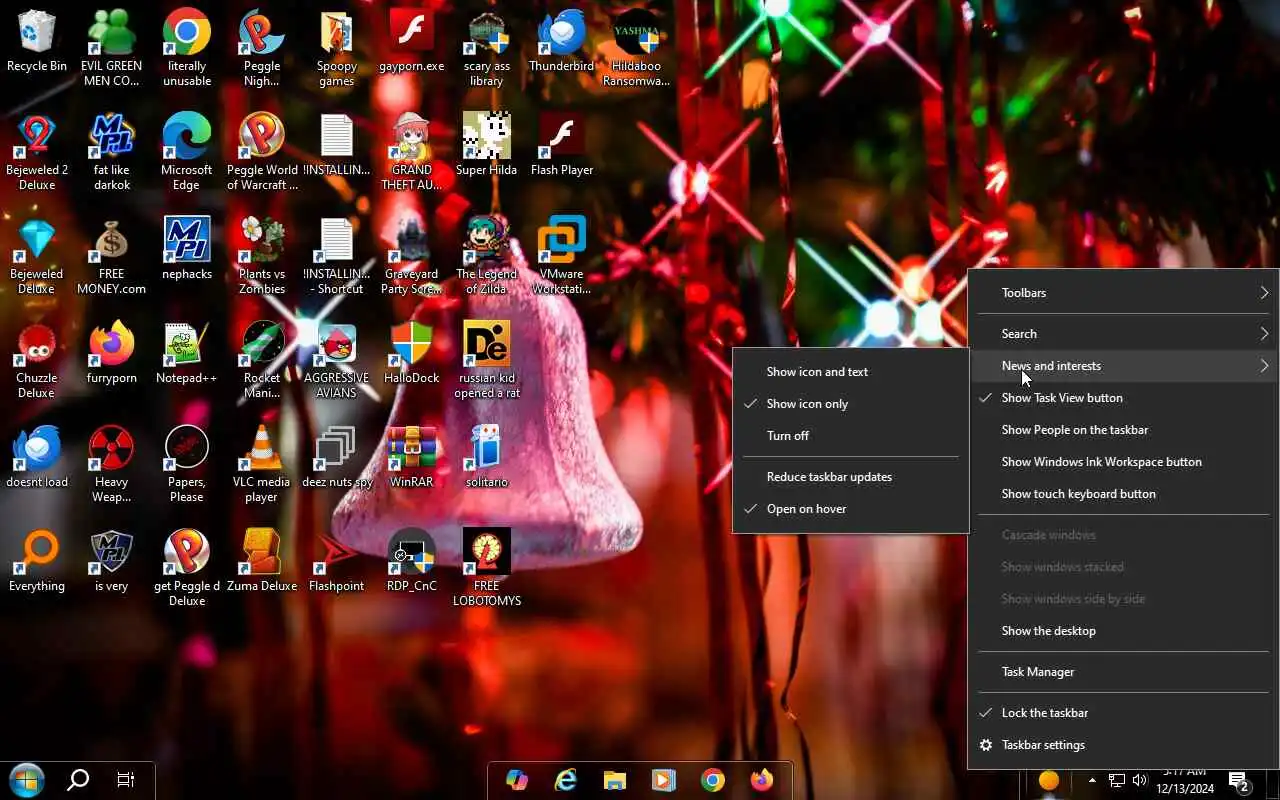This screenshot has width=1280, height=800.
Task: Select the AGGRESSIVE AVIANS desktop icon
Action: coord(337,360)
